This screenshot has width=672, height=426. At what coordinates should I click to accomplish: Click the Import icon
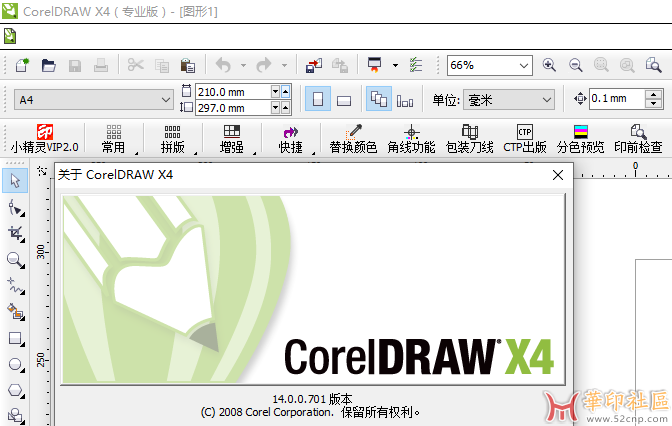pyautogui.click(x=314, y=65)
